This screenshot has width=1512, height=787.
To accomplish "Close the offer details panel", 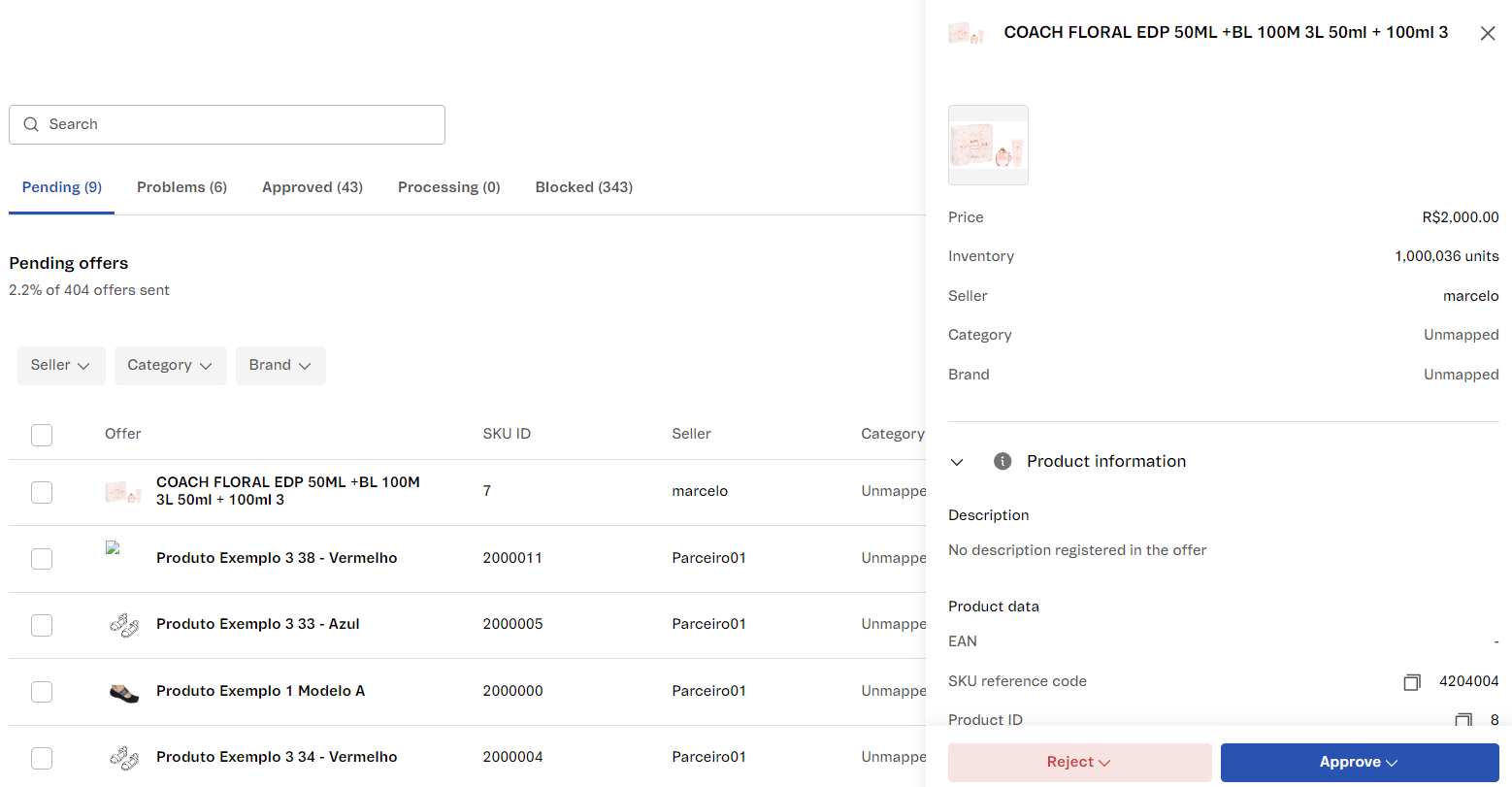I will pos(1487,33).
